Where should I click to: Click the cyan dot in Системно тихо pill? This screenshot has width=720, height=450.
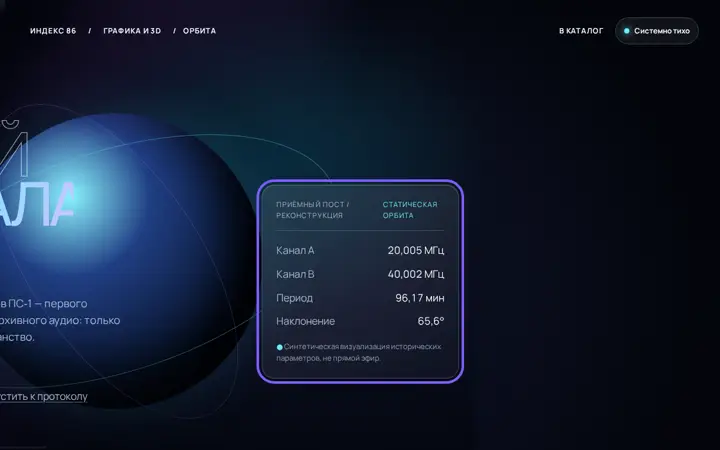click(x=626, y=31)
